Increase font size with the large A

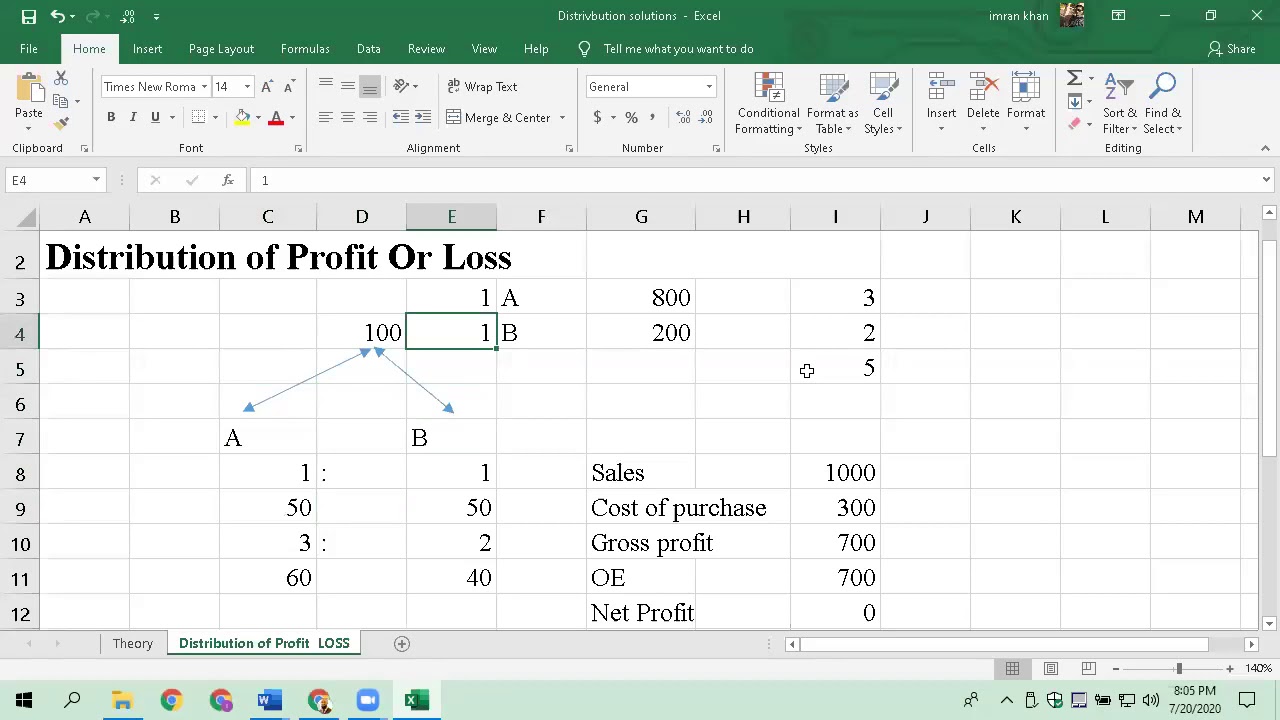(x=267, y=87)
